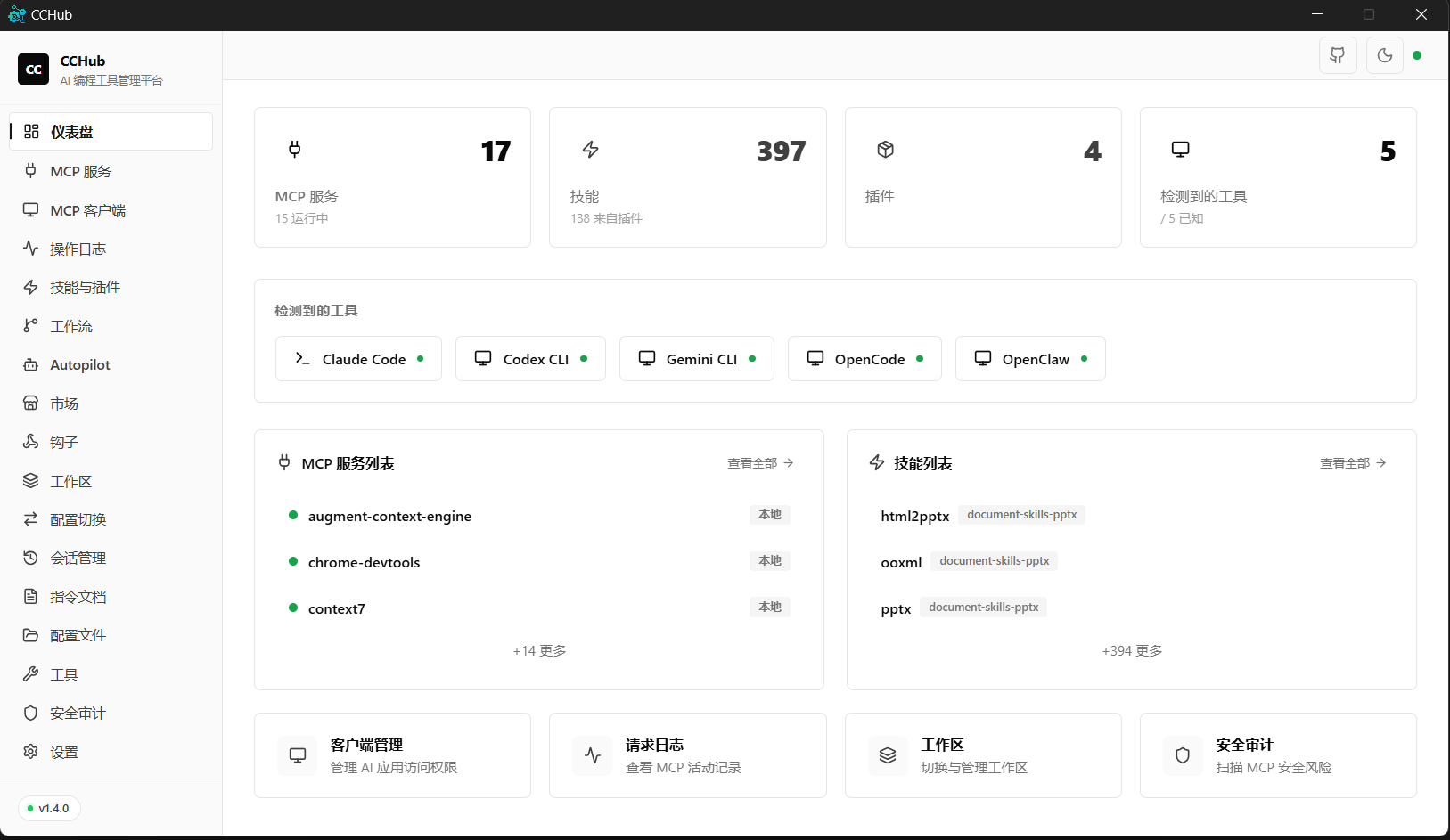Viewport: 1450px width, 840px height.
Task: Open the 工作流 workflows page
Action: (71, 325)
